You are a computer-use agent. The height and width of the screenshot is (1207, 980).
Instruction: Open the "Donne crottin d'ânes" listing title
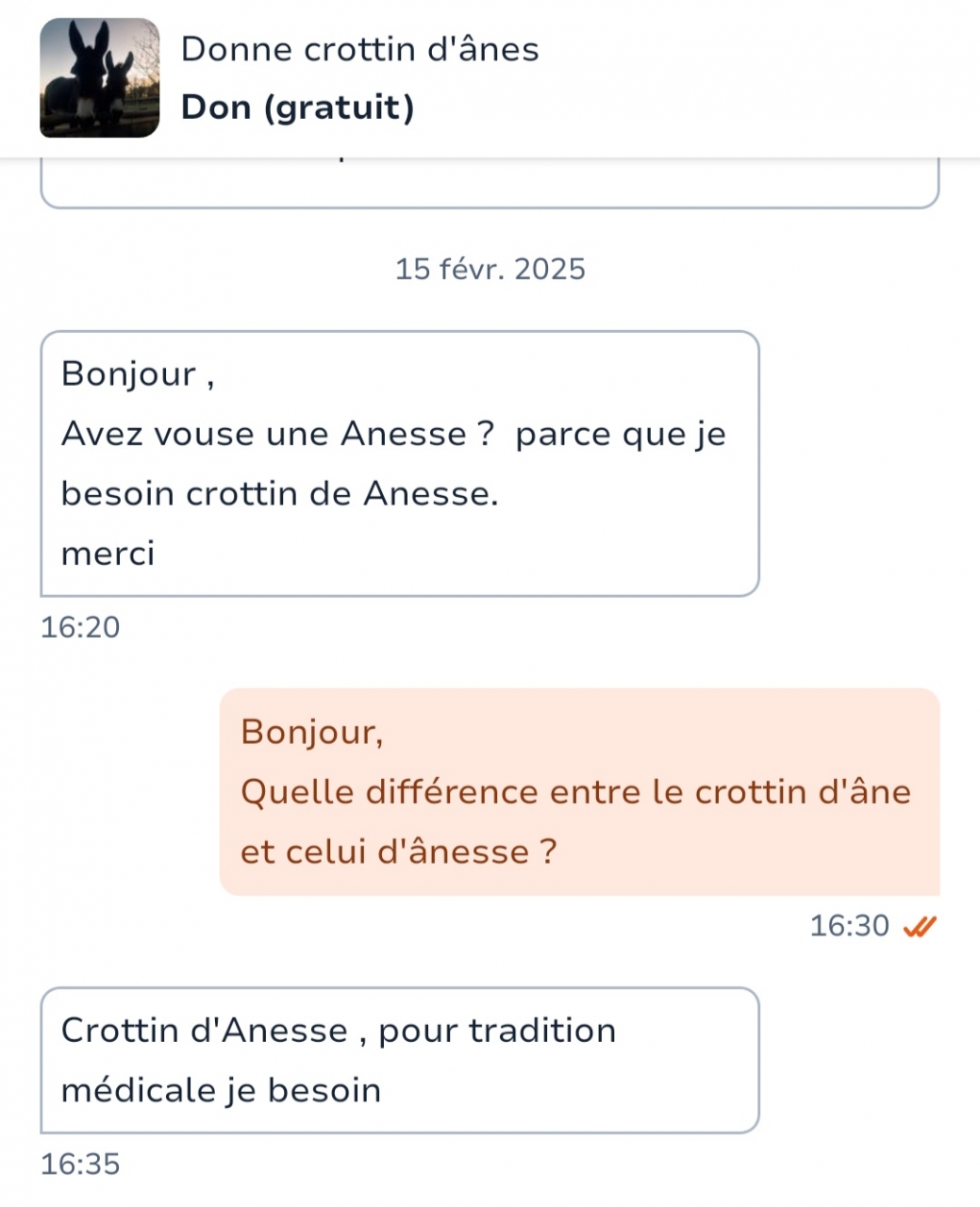coord(359,49)
